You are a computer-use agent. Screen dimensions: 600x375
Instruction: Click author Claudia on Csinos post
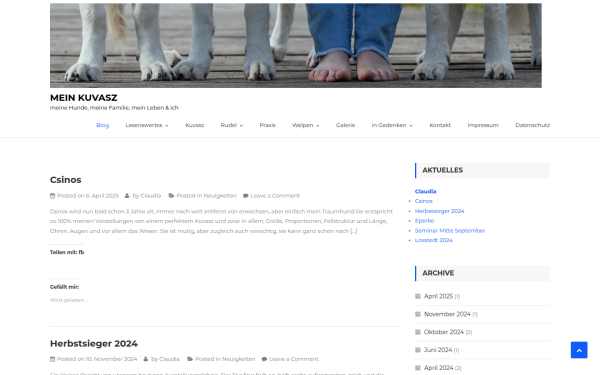tap(151, 196)
